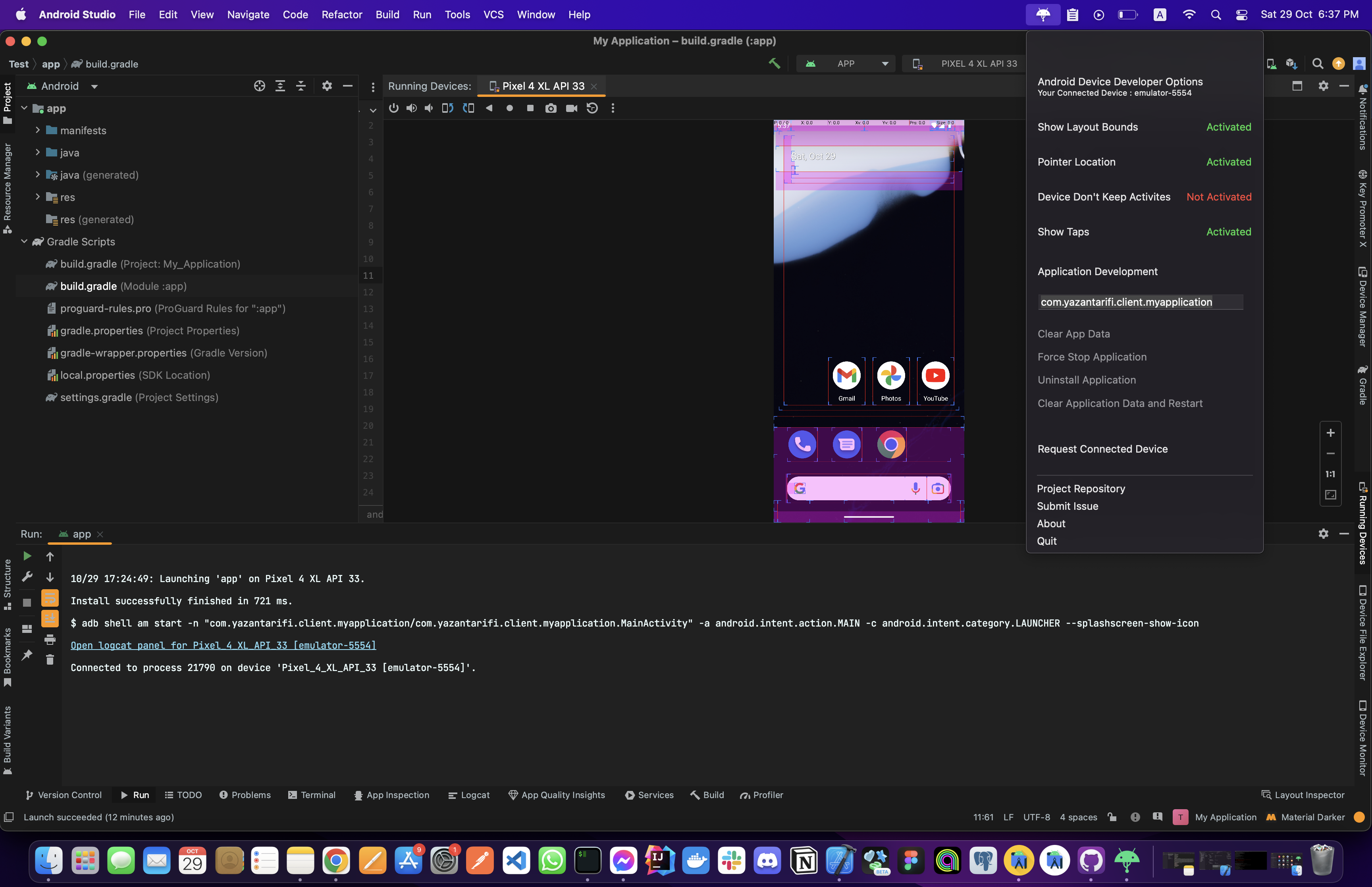
Task: Click the Logcat panel icon in bottom bar
Action: click(x=467, y=794)
